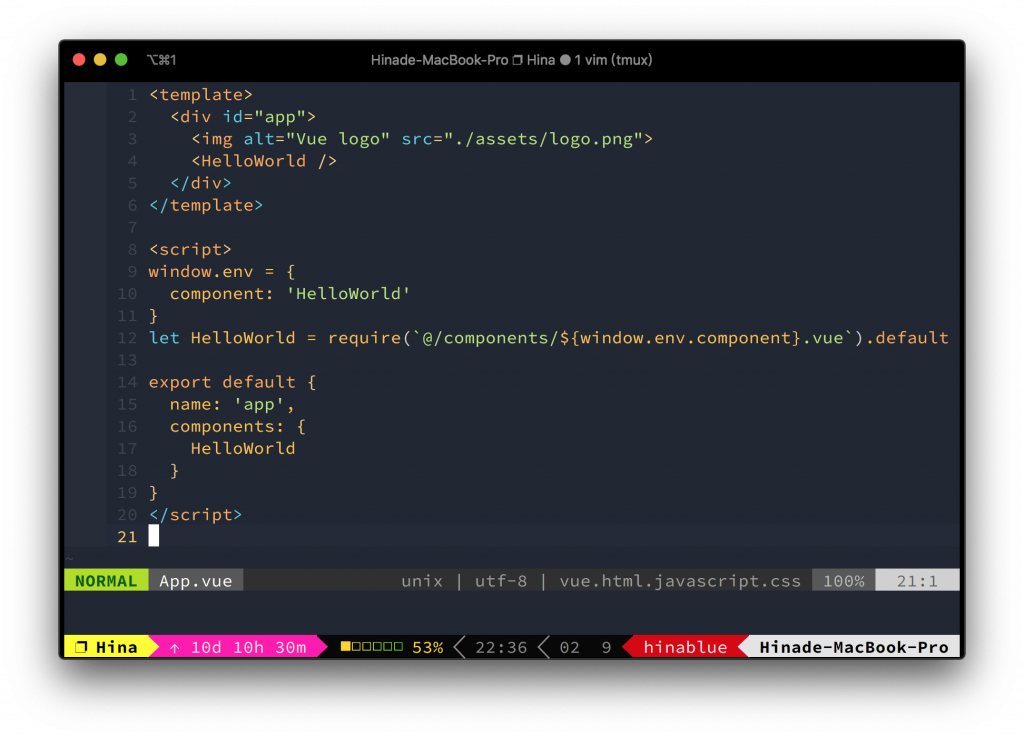Click the 22:36 clock in tmux bar
Viewport: 1024px width, 737px height.
(501, 647)
